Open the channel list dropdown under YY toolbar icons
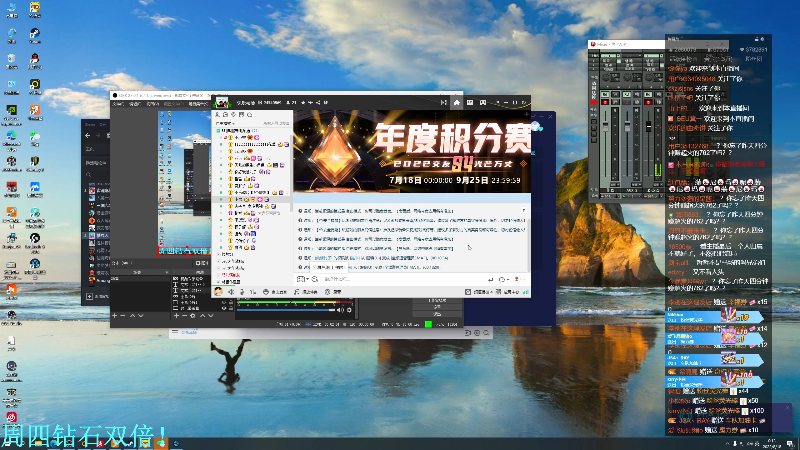800x450 pixels. (226, 123)
